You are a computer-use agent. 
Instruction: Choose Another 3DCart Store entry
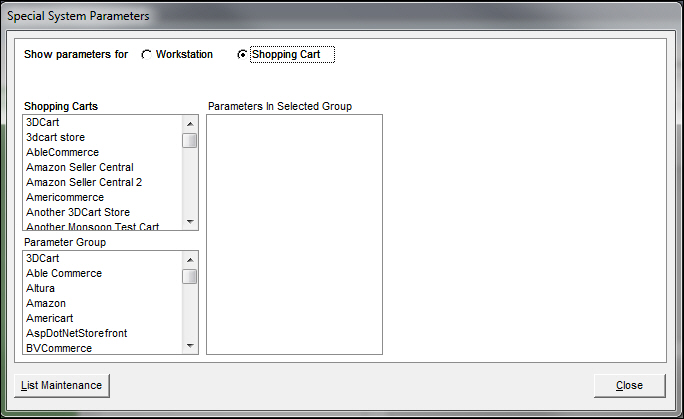click(103, 212)
